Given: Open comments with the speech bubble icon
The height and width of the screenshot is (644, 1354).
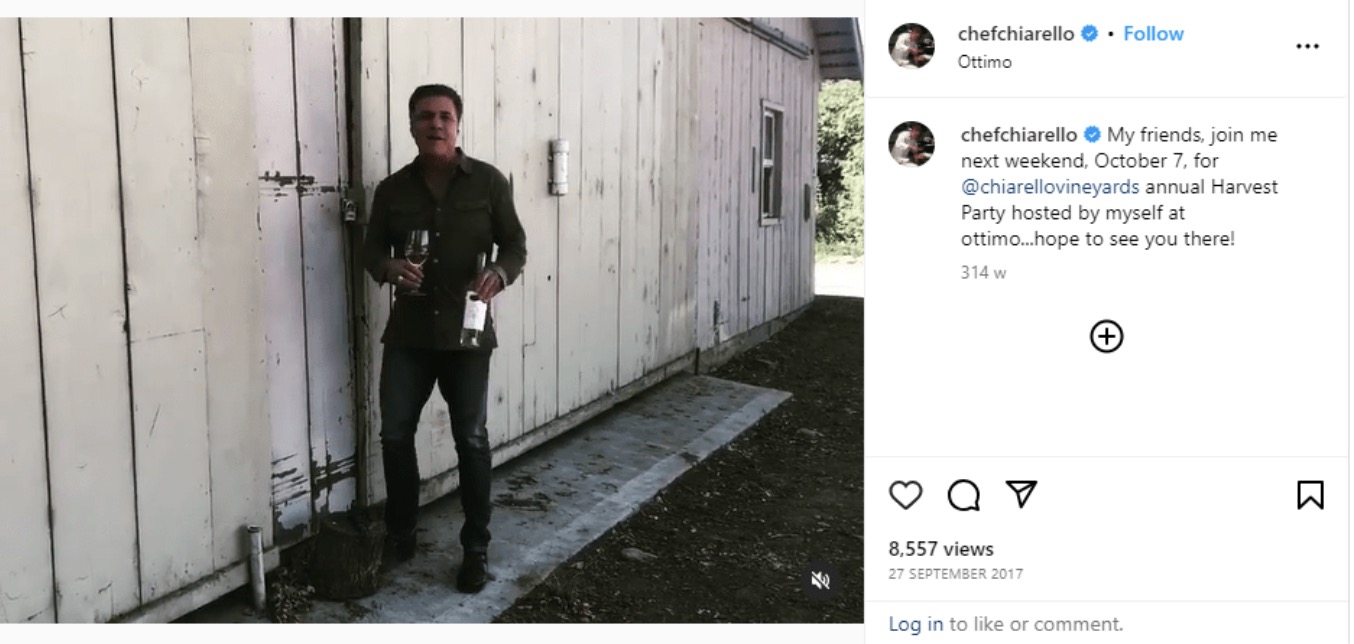Looking at the screenshot, I should (963, 495).
